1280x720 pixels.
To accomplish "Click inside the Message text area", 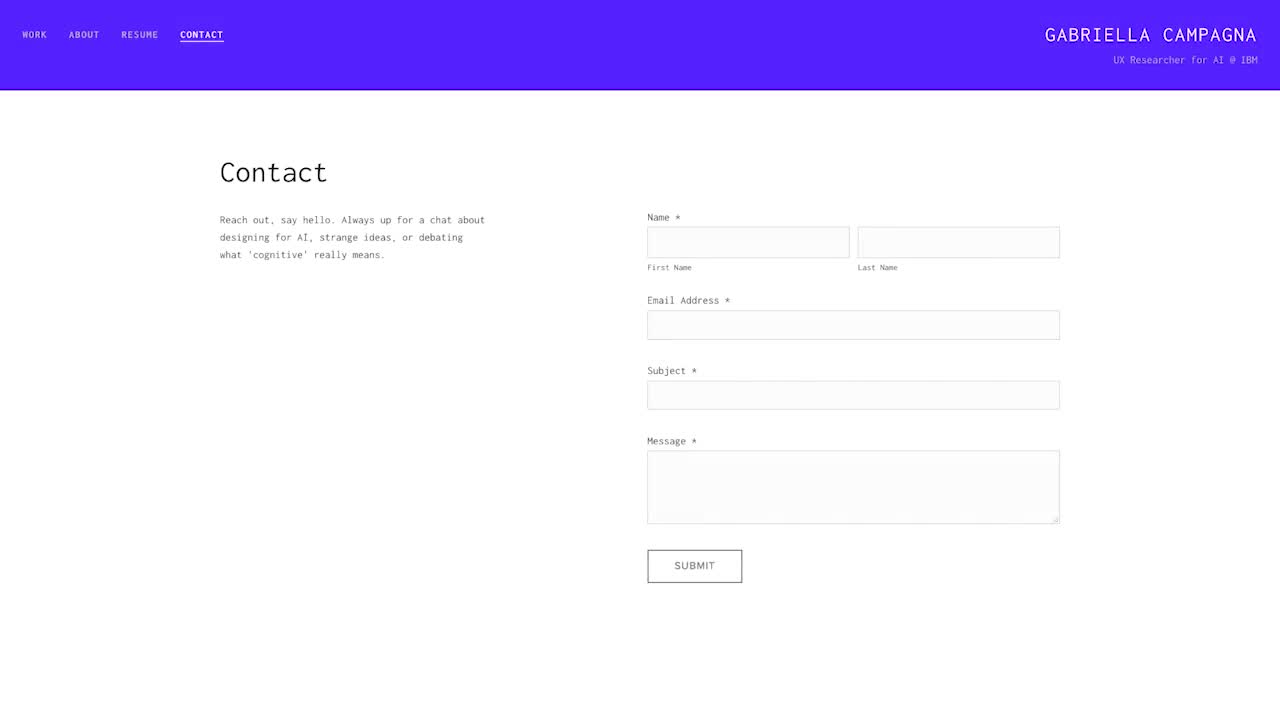I will pos(853,487).
